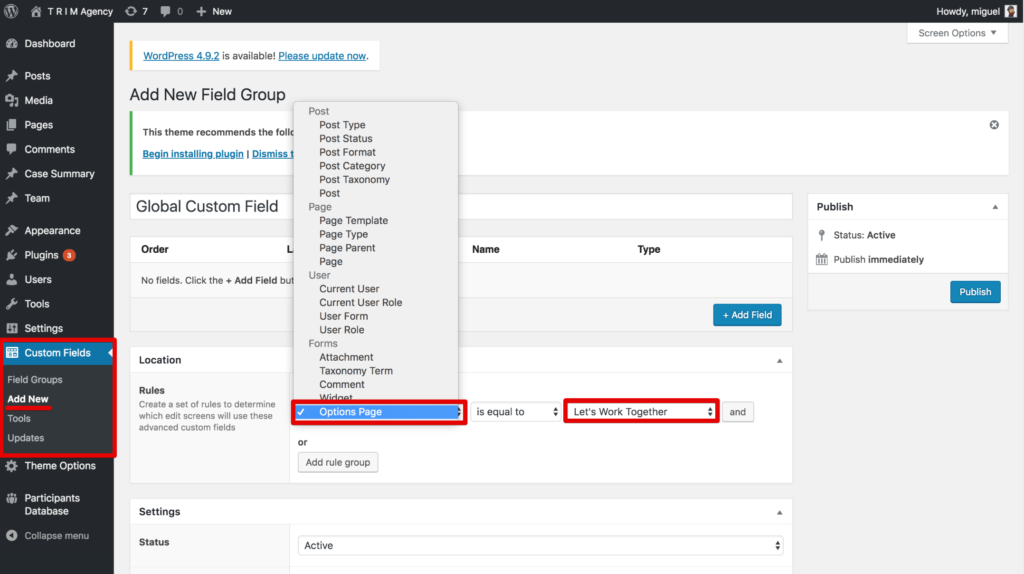Click the Collapse menu arrow icon

[x=12, y=535]
